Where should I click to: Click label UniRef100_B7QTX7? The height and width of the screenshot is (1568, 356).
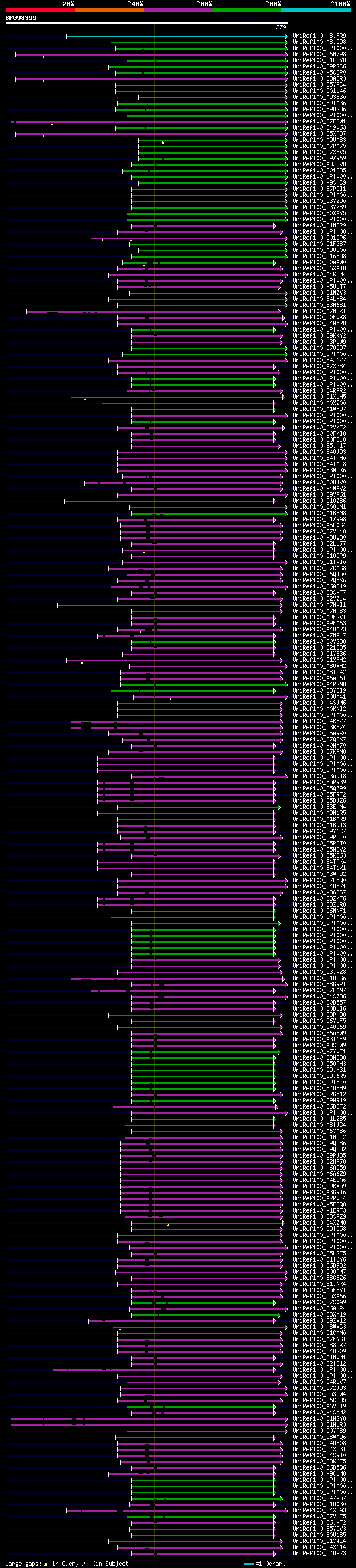pos(319,740)
